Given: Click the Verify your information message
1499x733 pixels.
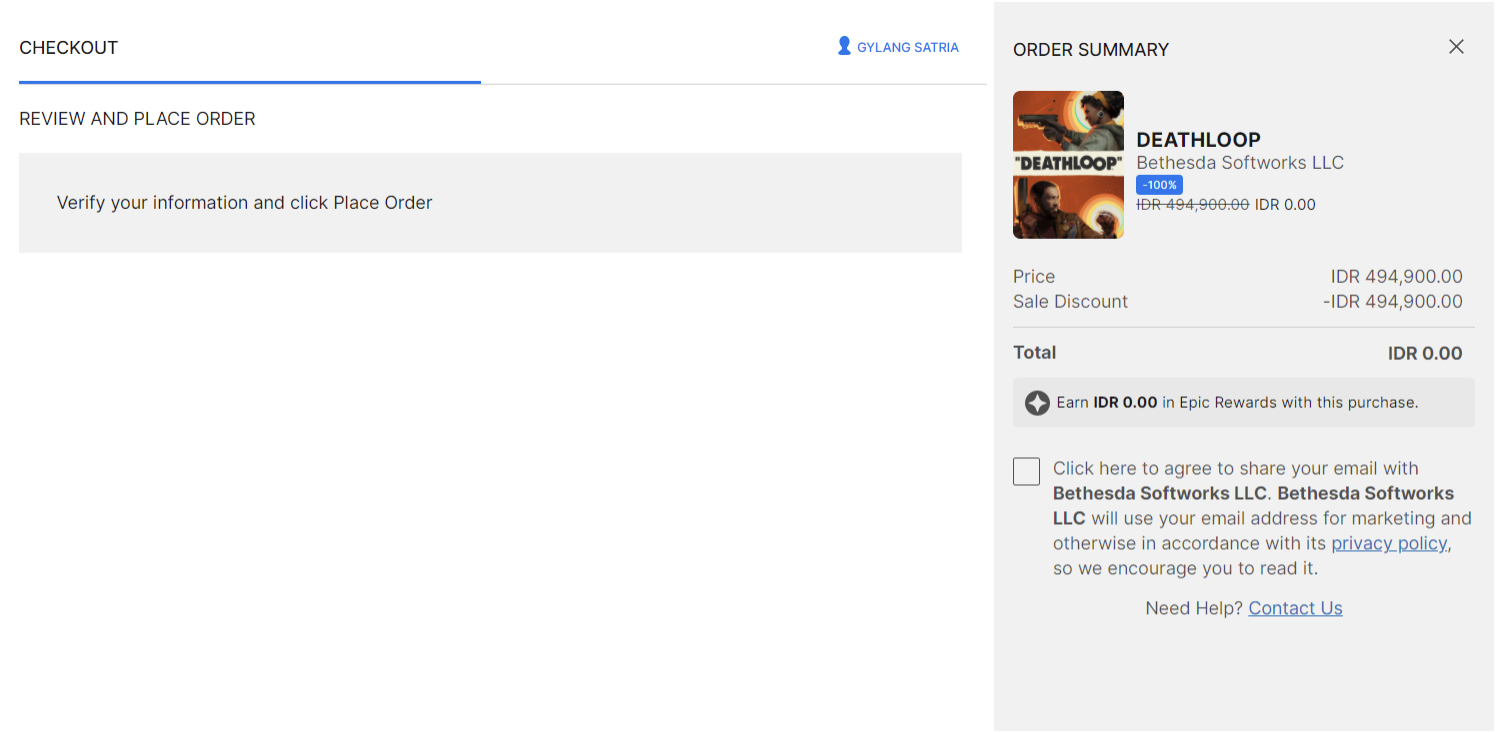Looking at the screenshot, I should pyautogui.click(x=244, y=203).
